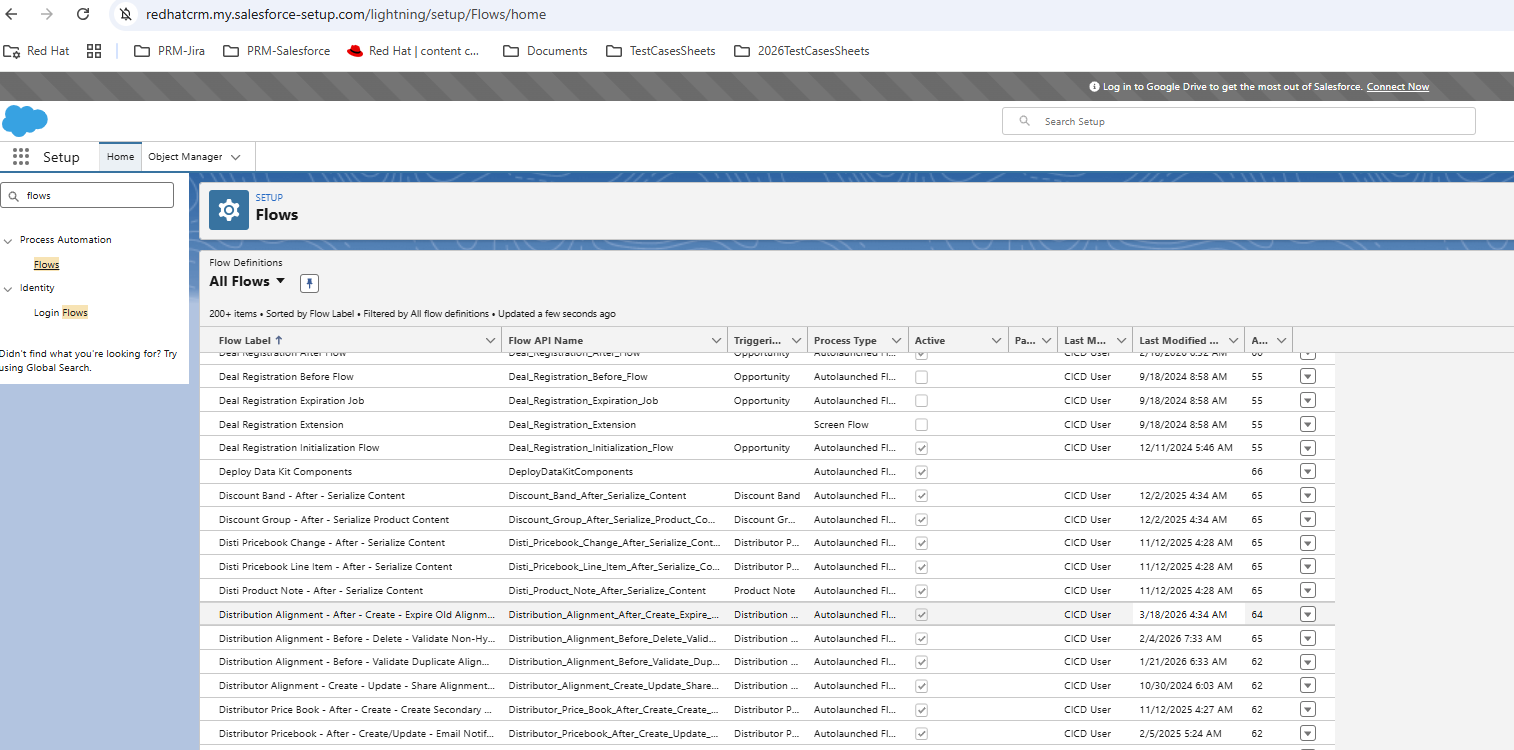This screenshot has height=750, width=1514.
Task: Toggle Active checkbox for Deploy Data Kit Components
Action: coord(921,472)
